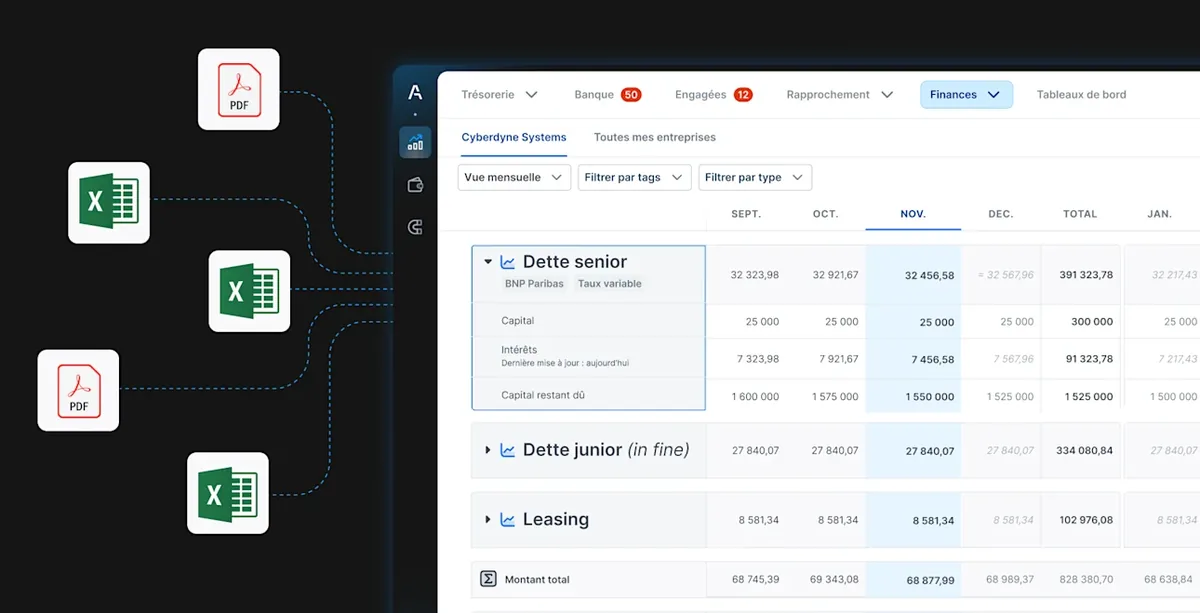Viewport: 1200px width, 613px height.
Task: Click the chart icon beside Dette senior
Action: [x=508, y=262]
